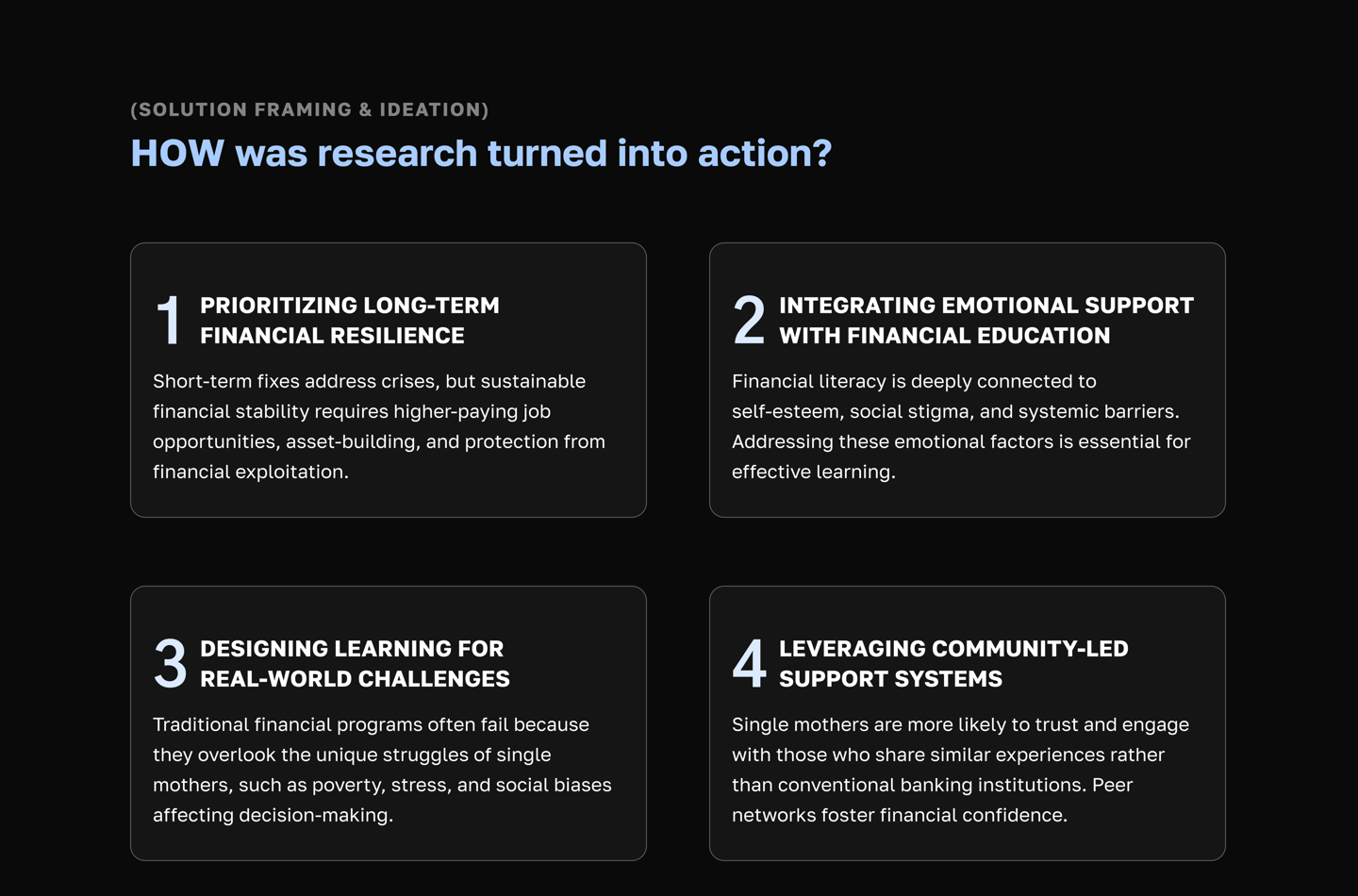The width and height of the screenshot is (1358, 896).
Task: Click 'Prioritizing Long-Term Financial Resilience' title
Action: point(350,321)
